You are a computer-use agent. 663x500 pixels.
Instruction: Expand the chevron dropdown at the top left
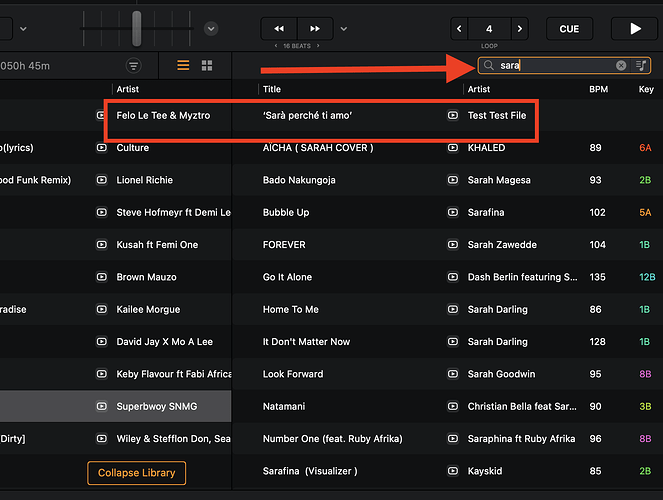coord(23,29)
